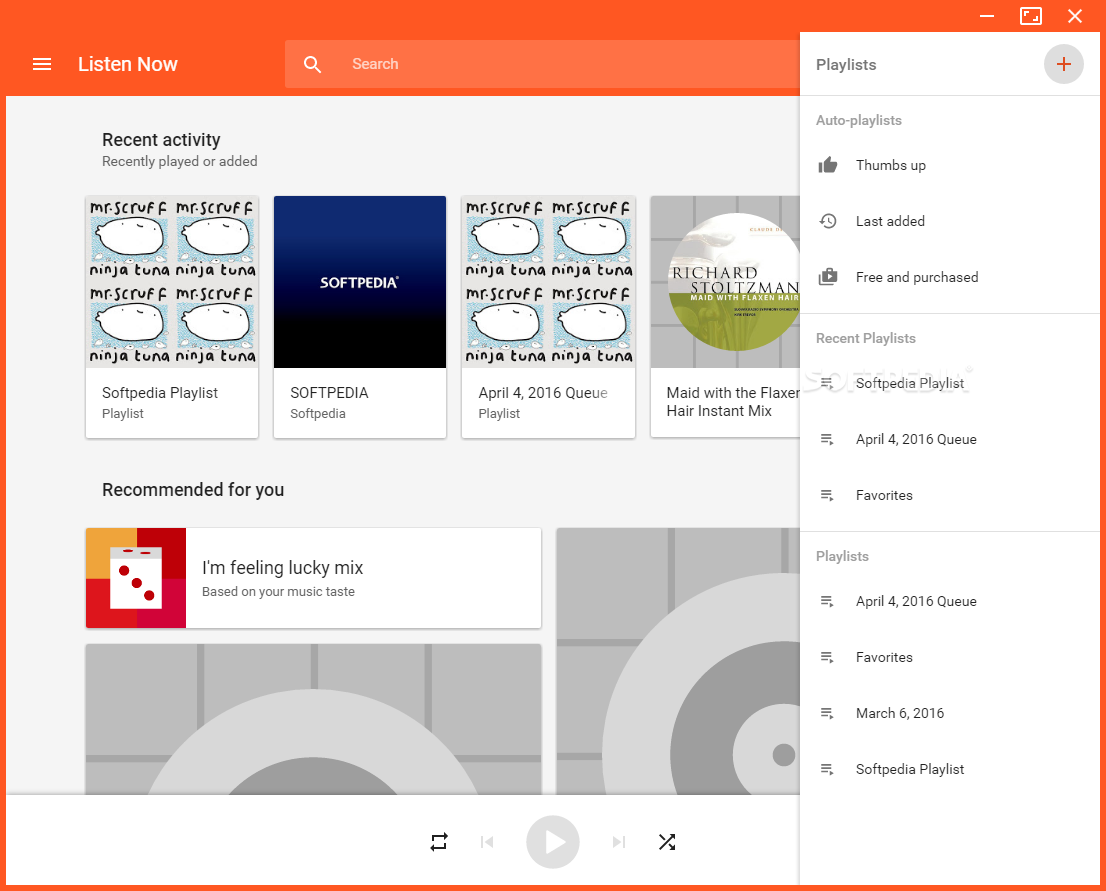Open April 4, 2016 Queue under Recent Playlists

click(950, 439)
